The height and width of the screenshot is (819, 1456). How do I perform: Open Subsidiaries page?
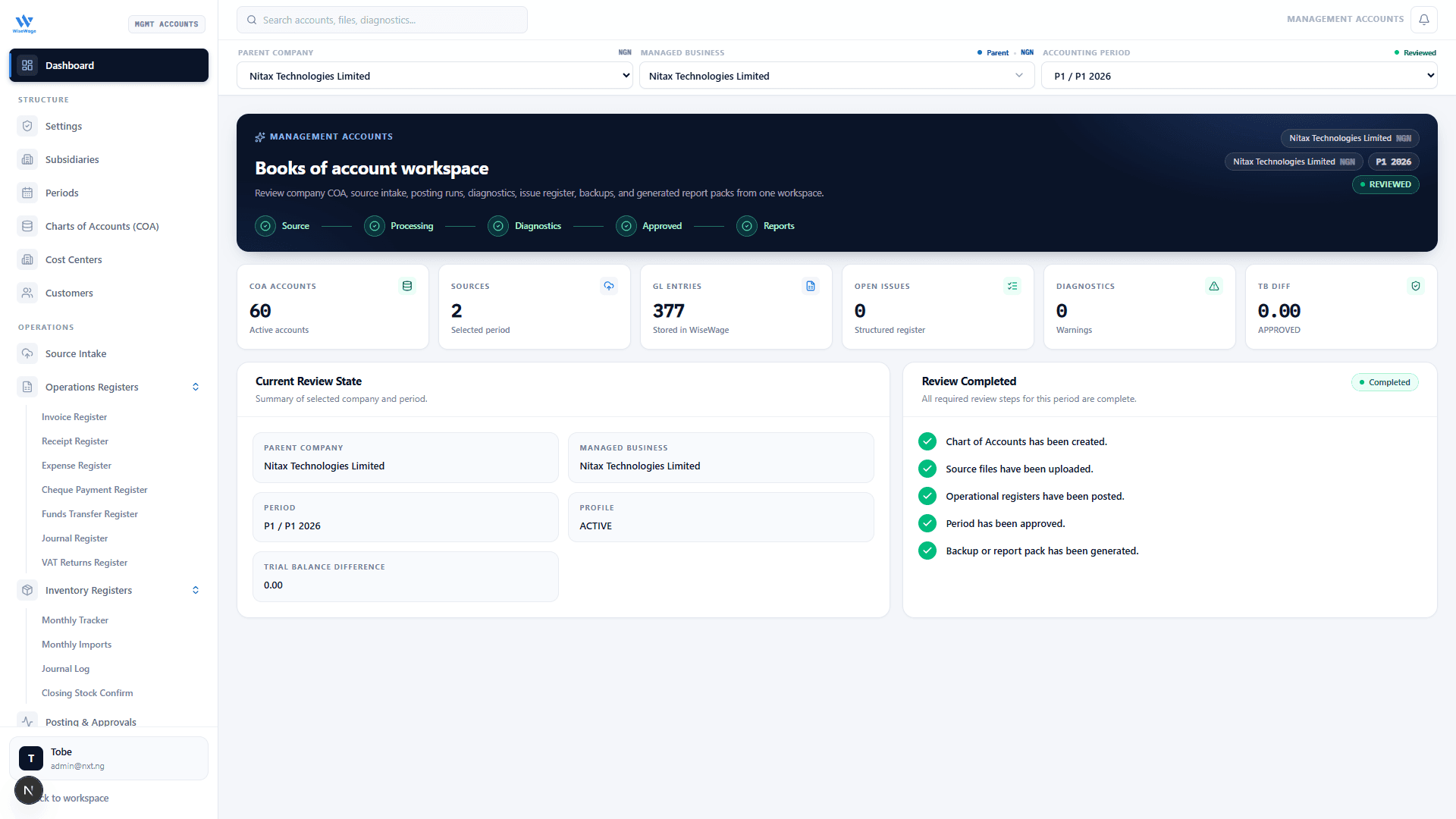click(x=108, y=159)
